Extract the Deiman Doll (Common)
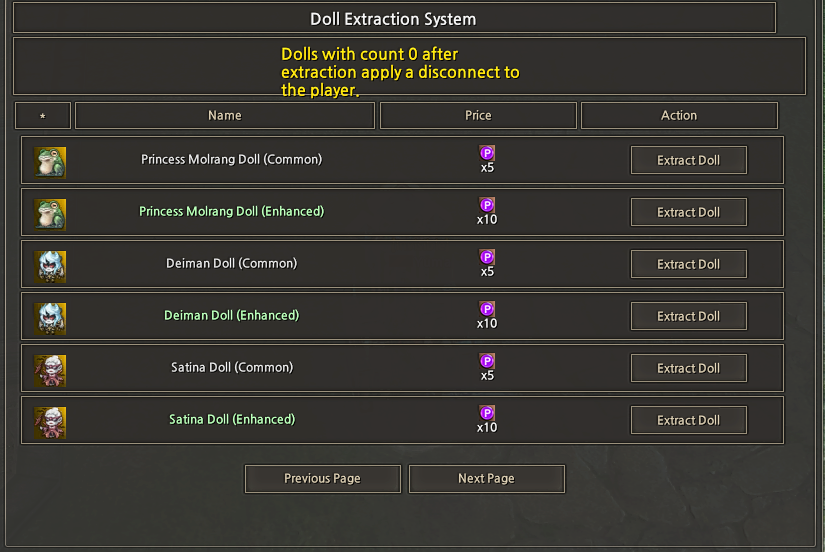Screen dimensions: 825x552 pyautogui.click(x=688, y=264)
